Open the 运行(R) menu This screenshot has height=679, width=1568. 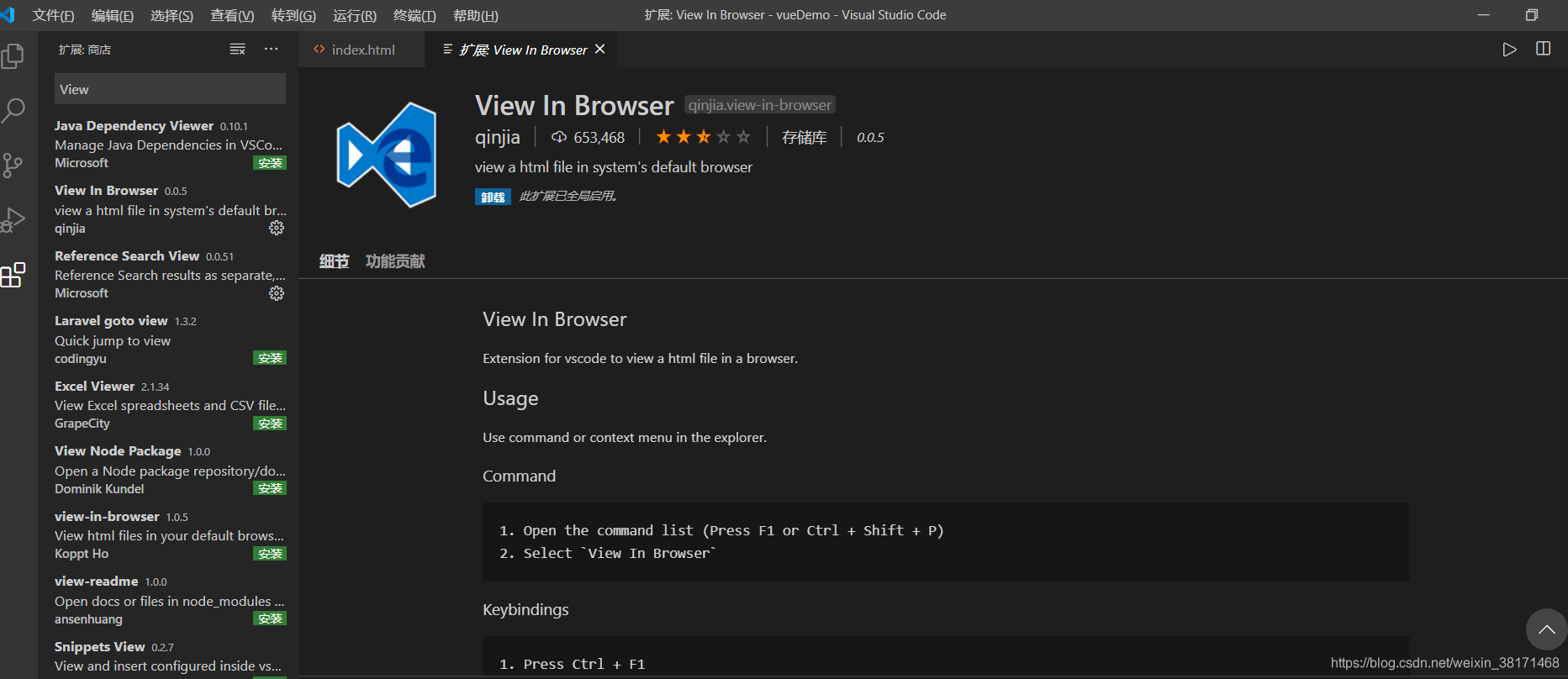point(355,15)
